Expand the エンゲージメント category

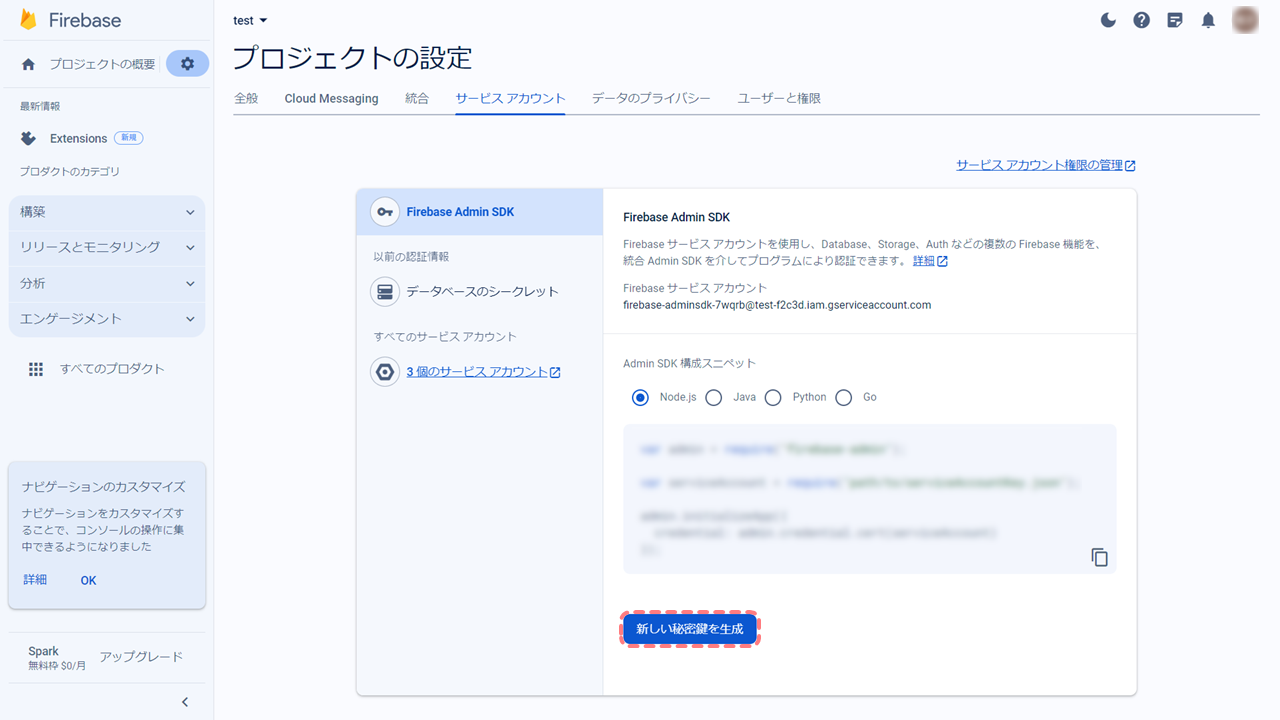tap(106, 319)
